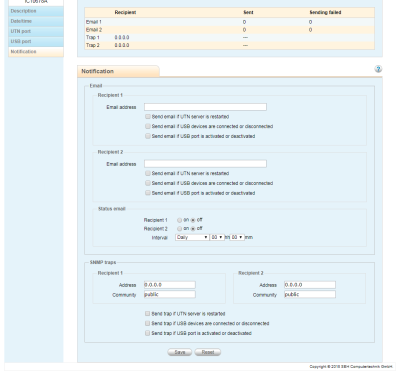Select off for Recipient 1 status email
The height and width of the screenshot is (371, 400).
[193, 220]
